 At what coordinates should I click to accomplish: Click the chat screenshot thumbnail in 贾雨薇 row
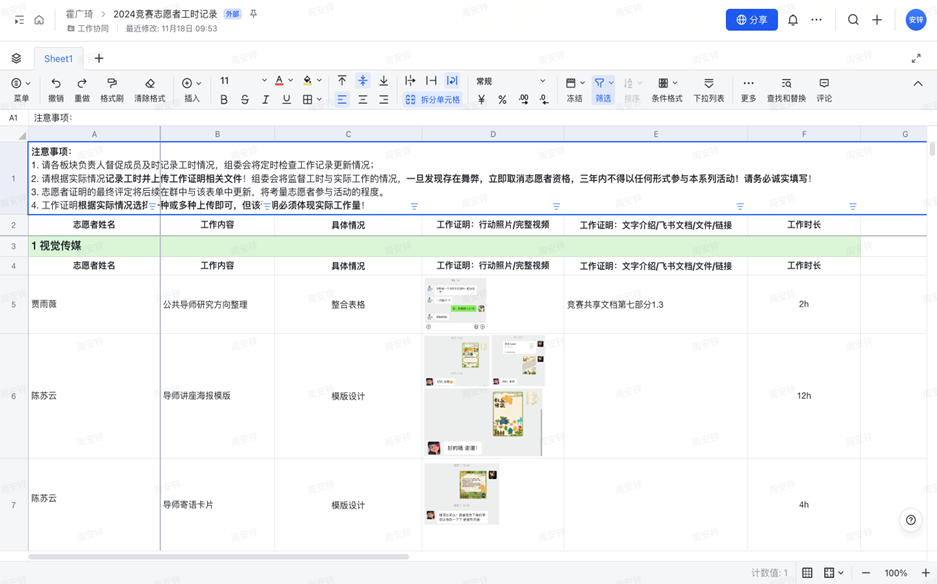455,304
